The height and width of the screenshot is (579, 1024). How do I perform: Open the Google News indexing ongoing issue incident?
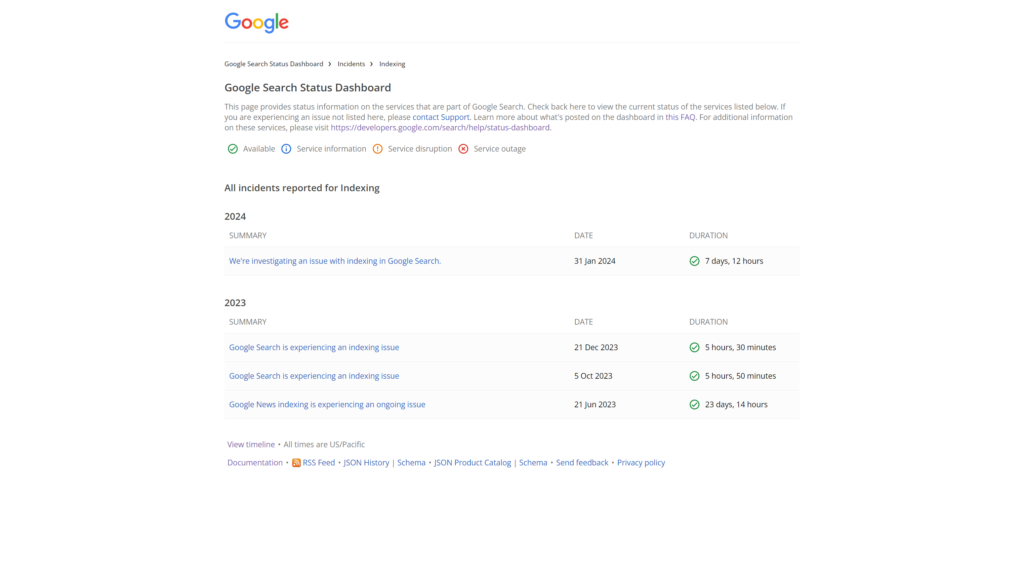327,405
